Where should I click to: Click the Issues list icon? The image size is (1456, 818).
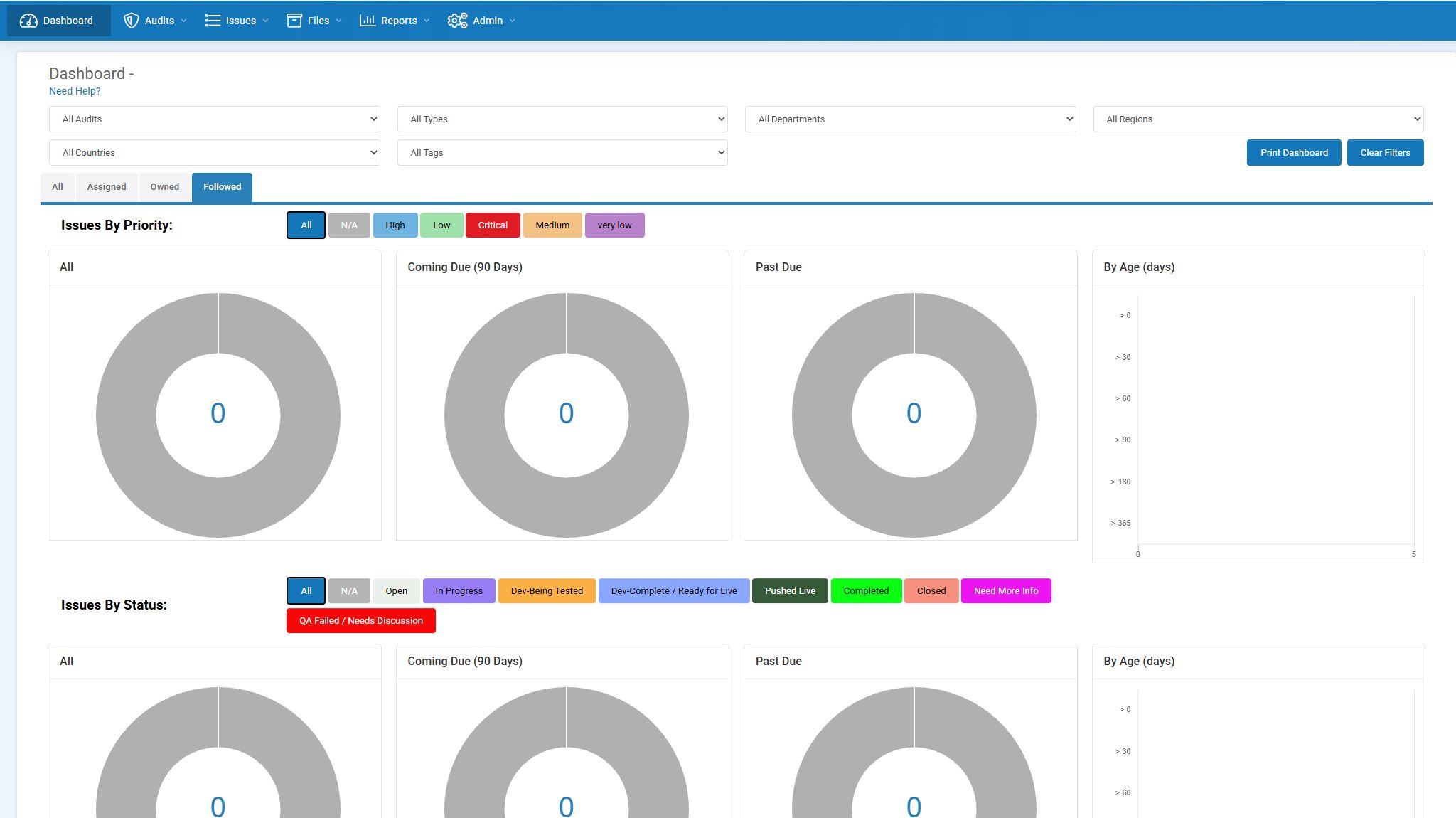[x=212, y=21]
